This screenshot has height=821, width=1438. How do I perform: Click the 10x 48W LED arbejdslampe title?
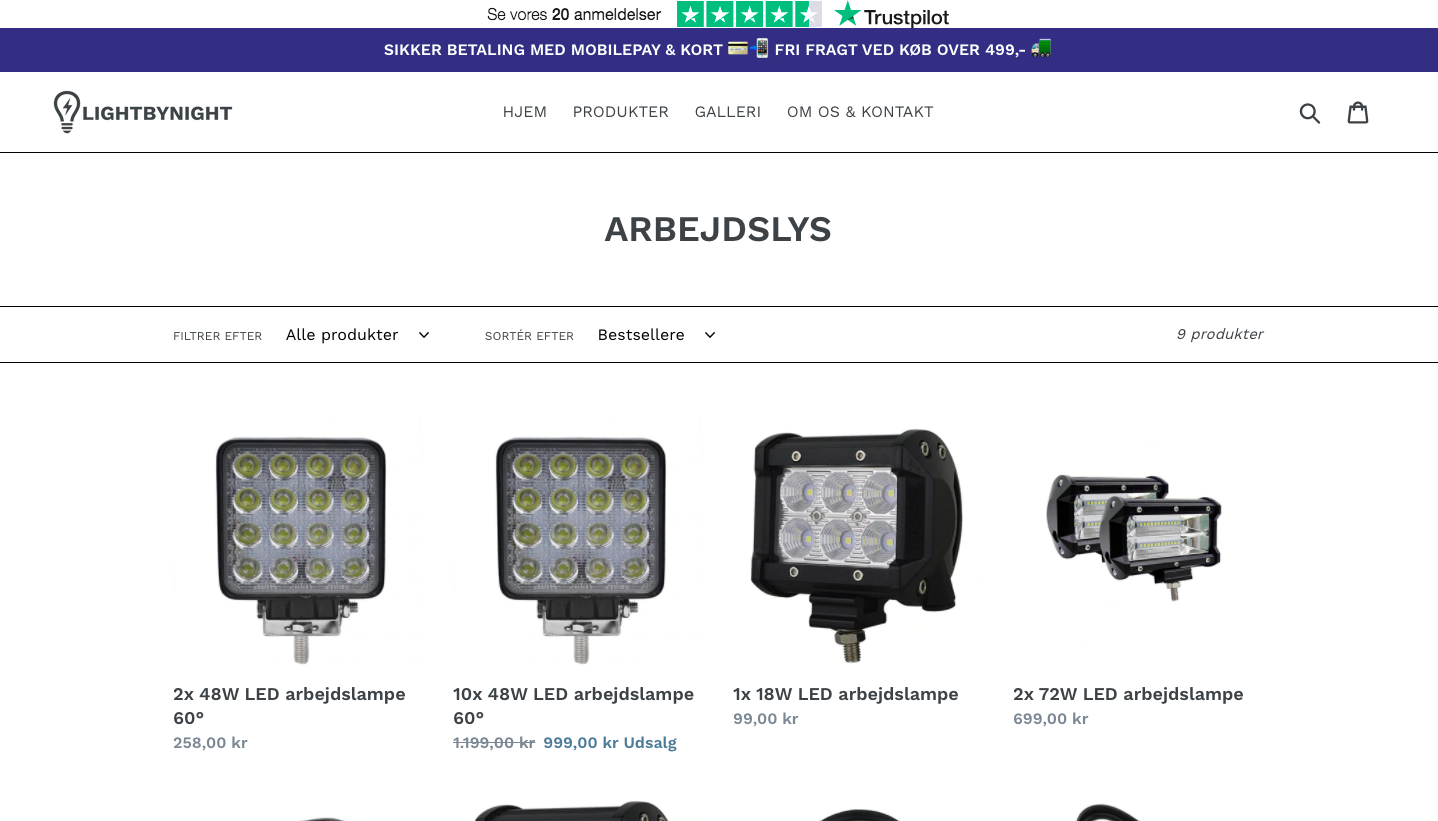click(573, 706)
